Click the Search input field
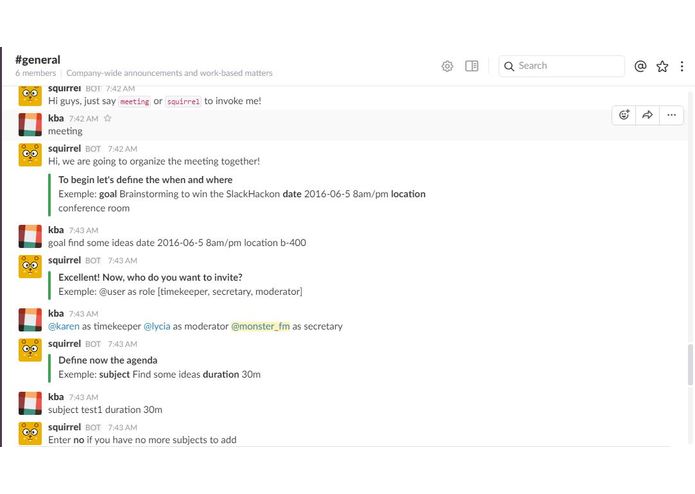Screen dimensions: 695x494 pyautogui.click(x=562, y=66)
